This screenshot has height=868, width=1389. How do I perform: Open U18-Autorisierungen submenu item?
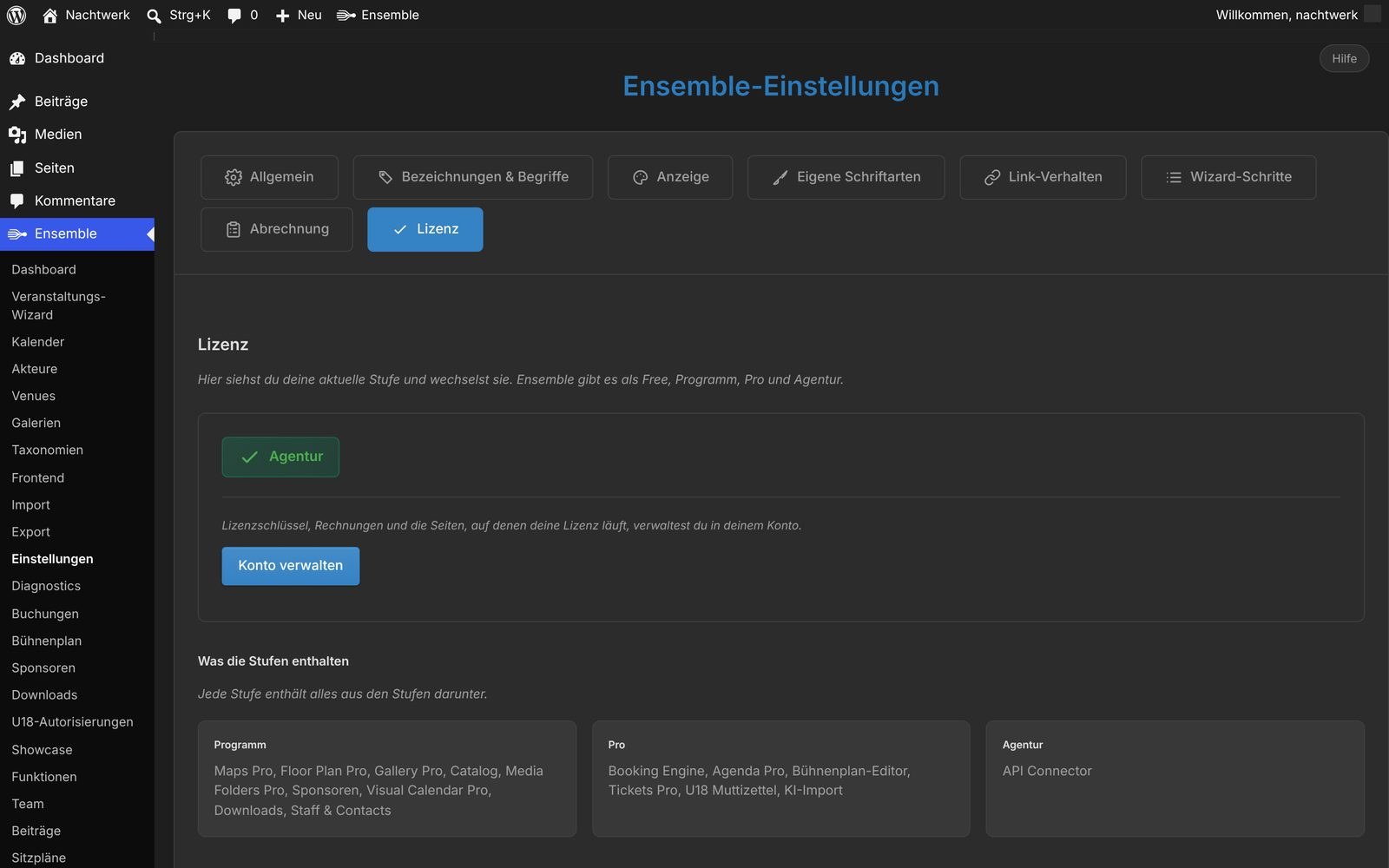coord(73,722)
